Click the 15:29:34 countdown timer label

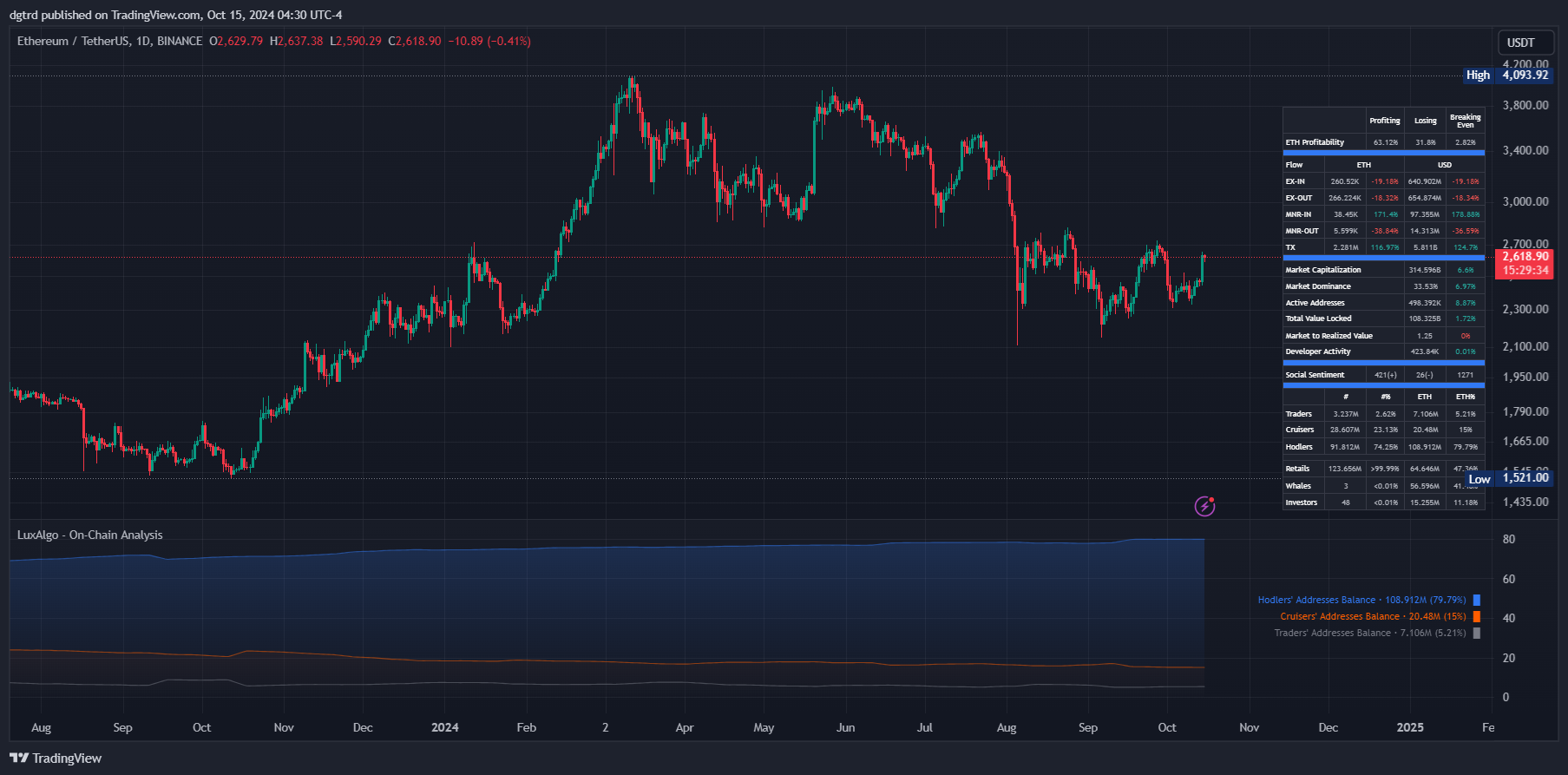click(1525, 270)
